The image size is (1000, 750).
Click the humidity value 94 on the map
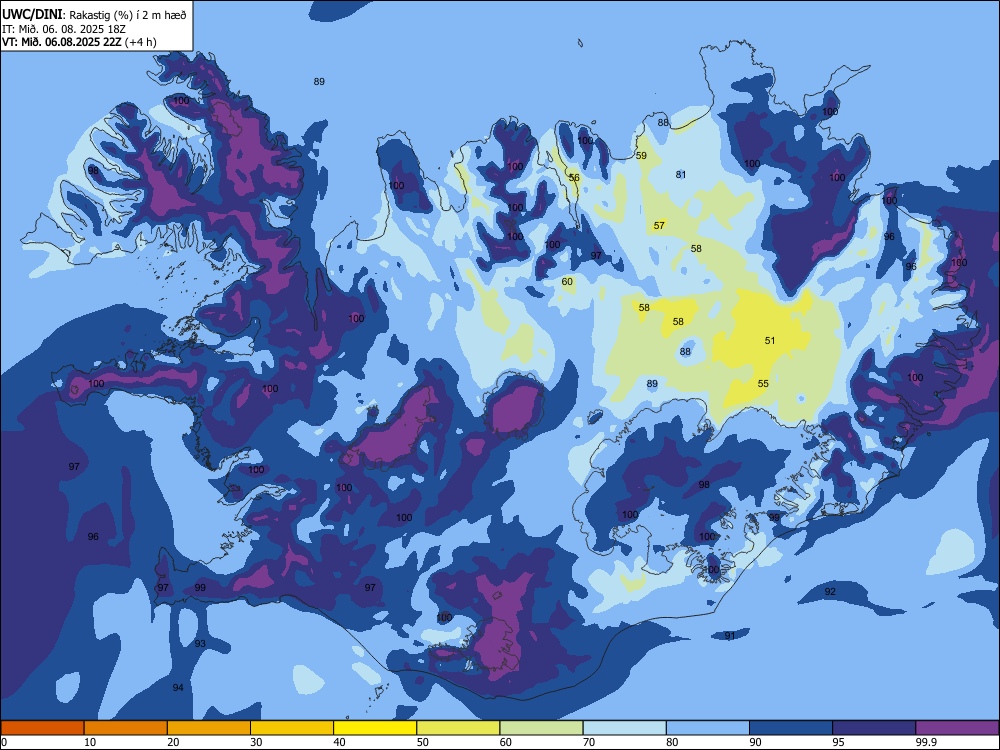click(178, 688)
